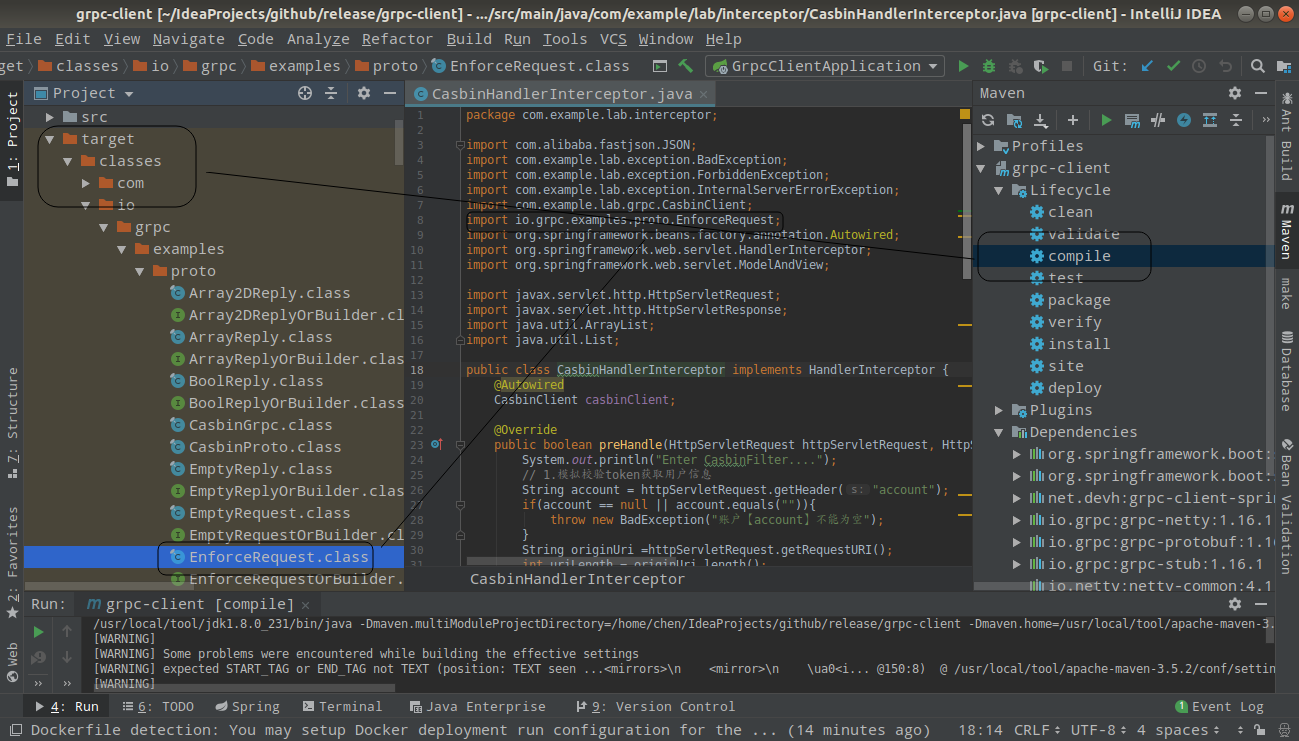Open Run panel settings gear icon
The width and height of the screenshot is (1299, 741).
click(1235, 604)
